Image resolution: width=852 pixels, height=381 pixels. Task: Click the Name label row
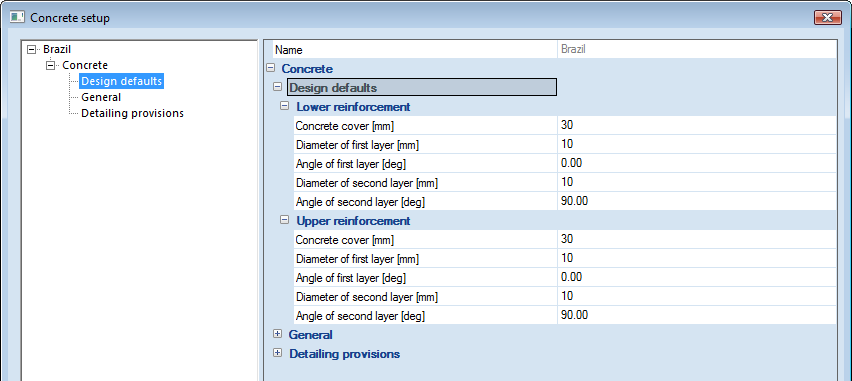click(x=415, y=50)
